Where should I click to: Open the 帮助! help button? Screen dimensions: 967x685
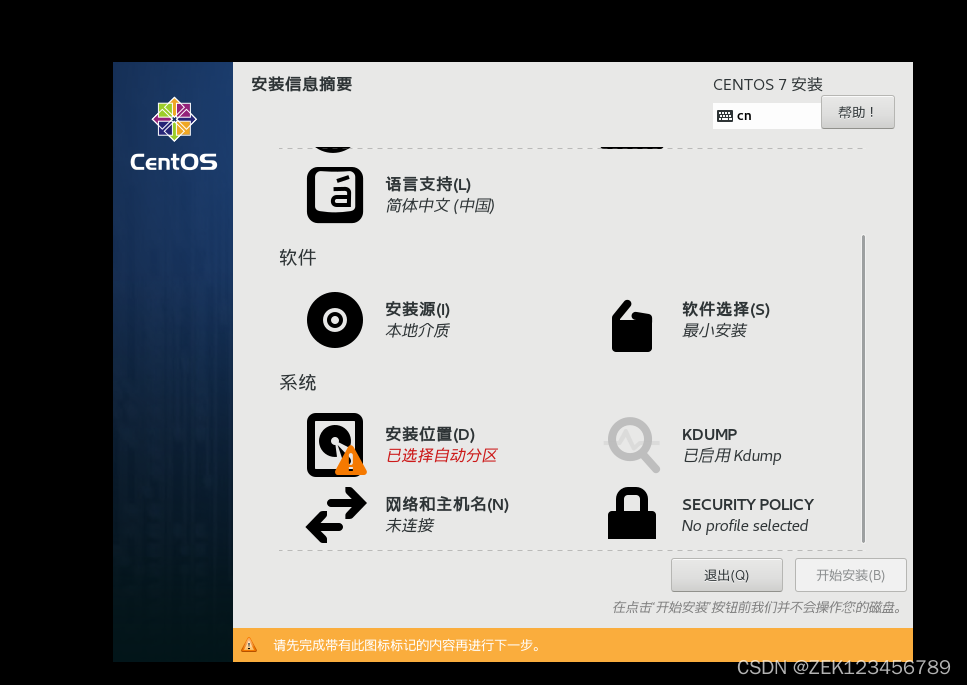pyautogui.click(x=857, y=112)
